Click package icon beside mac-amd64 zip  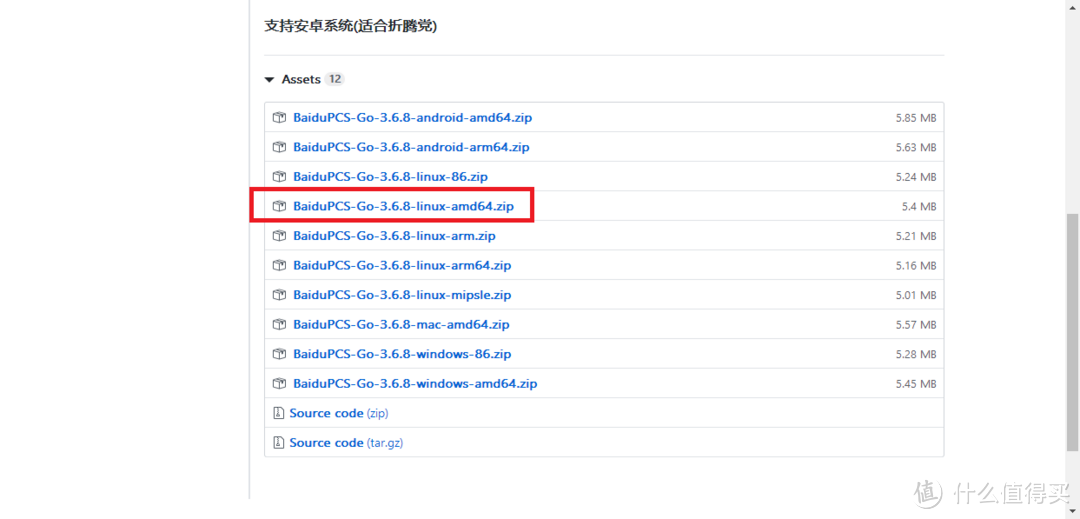click(x=280, y=325)
